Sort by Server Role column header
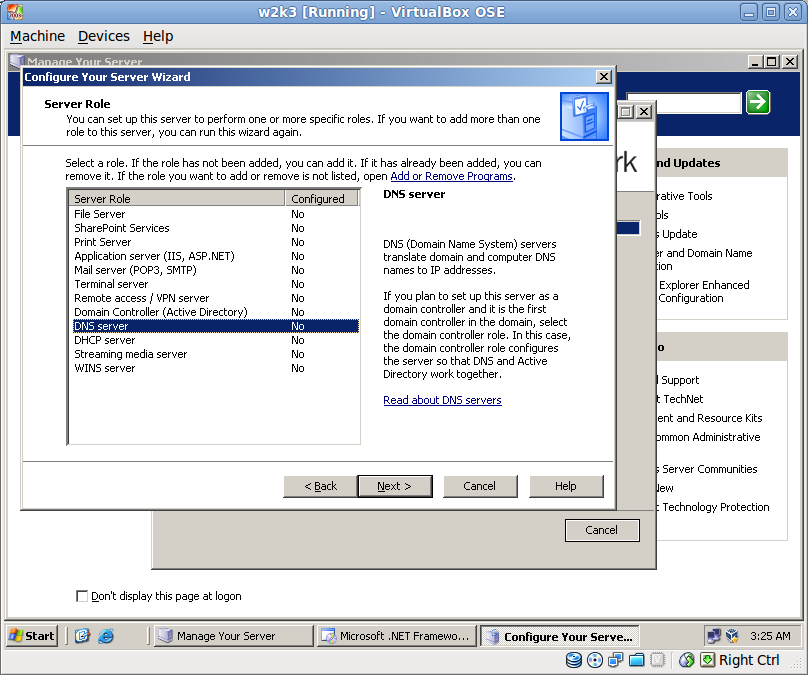Viewport: 808px width, 675px height. coord(177,198)
